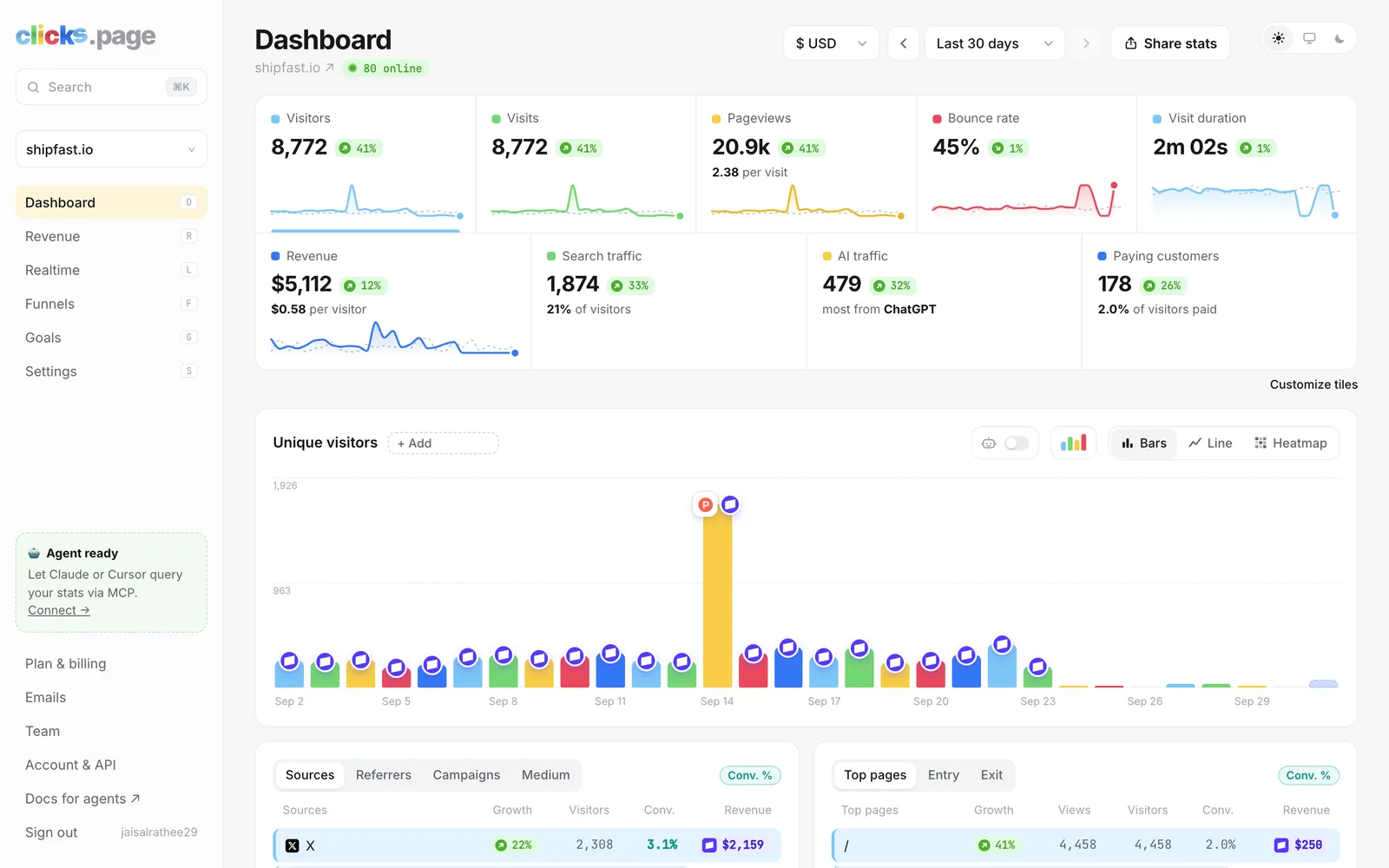Click the X logo in Sources row
This screenshot has height=868, width=1389.
coord(293,845)
